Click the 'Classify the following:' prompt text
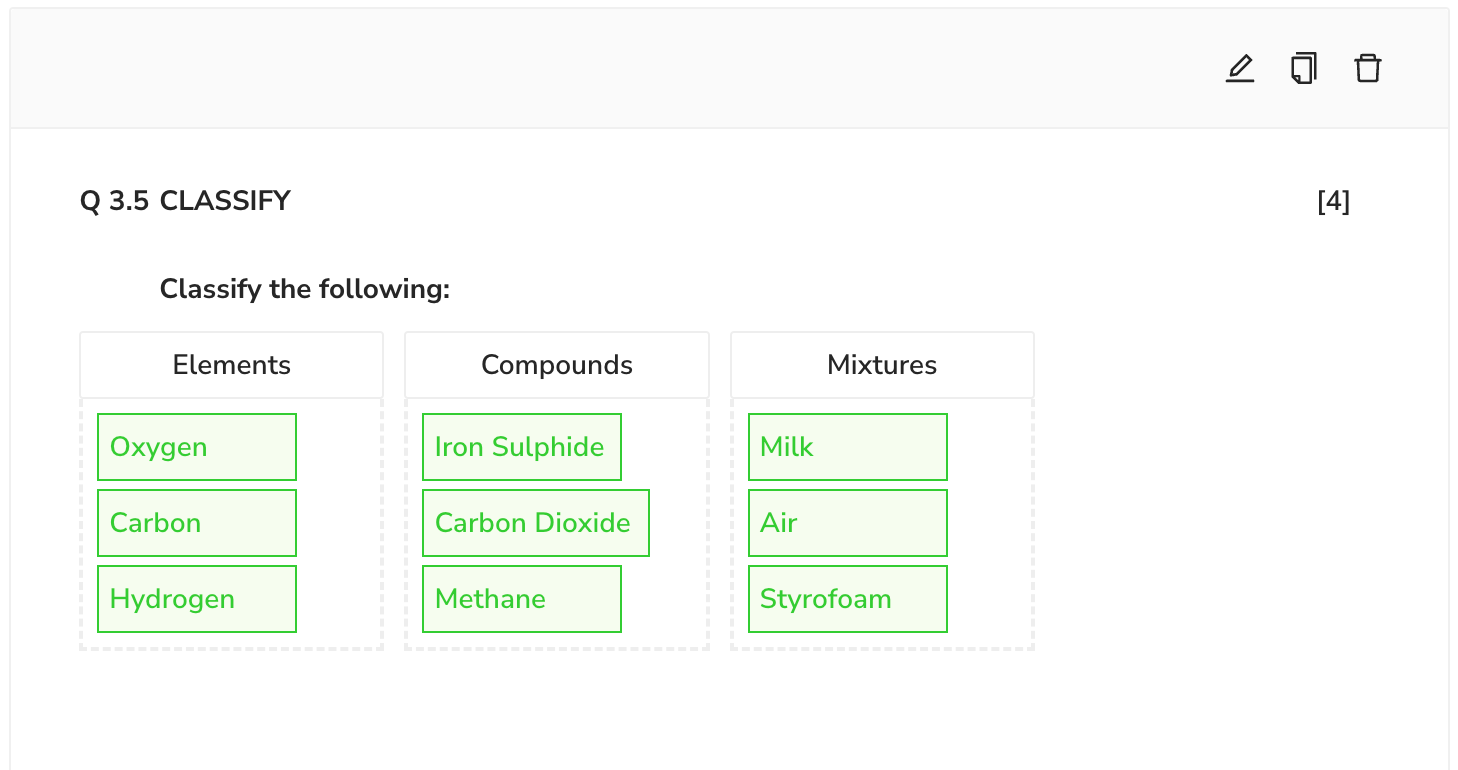 [305, 289]
